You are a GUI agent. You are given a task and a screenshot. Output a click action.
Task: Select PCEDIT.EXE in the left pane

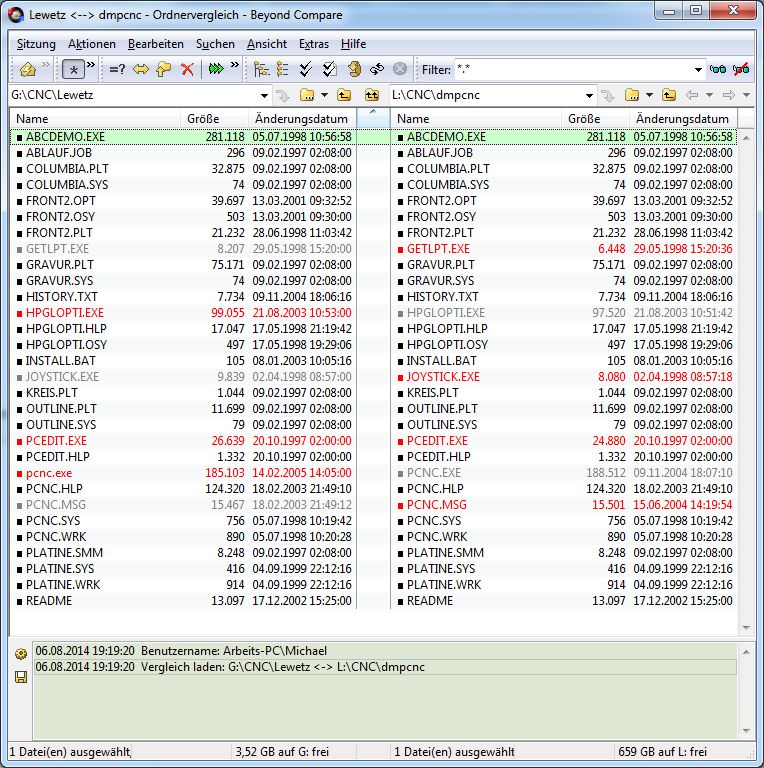[x=183, y=441]
